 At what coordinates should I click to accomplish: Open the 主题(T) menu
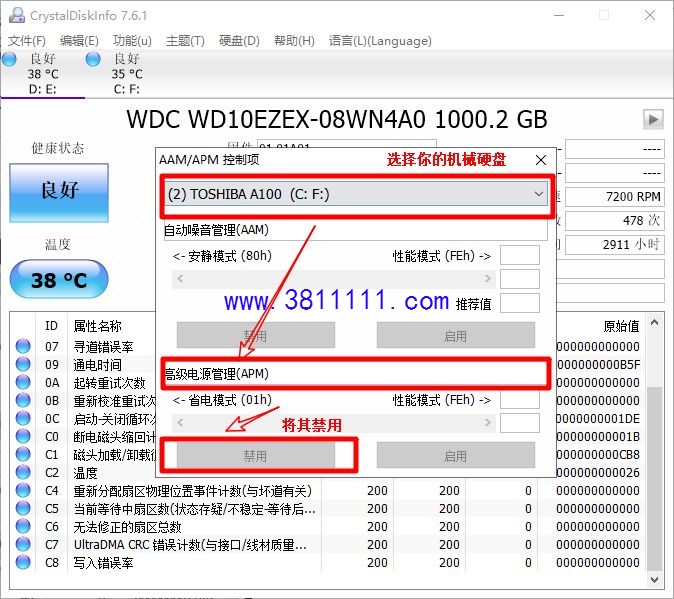coord(185,41)
